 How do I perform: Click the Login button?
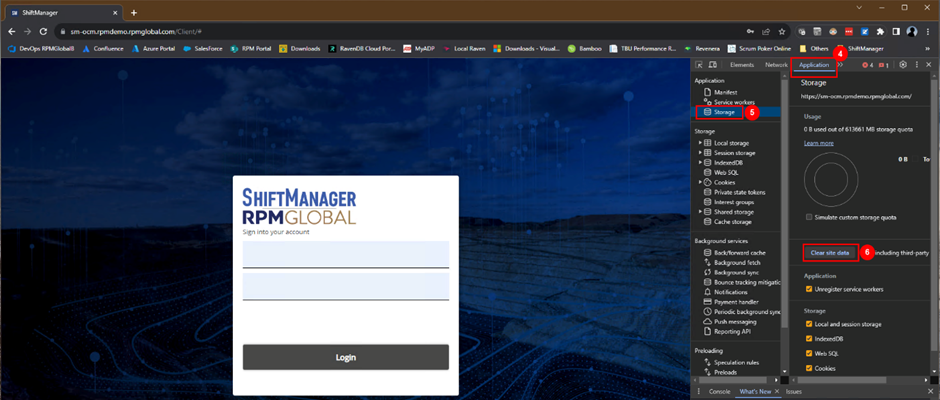point(345,357)
